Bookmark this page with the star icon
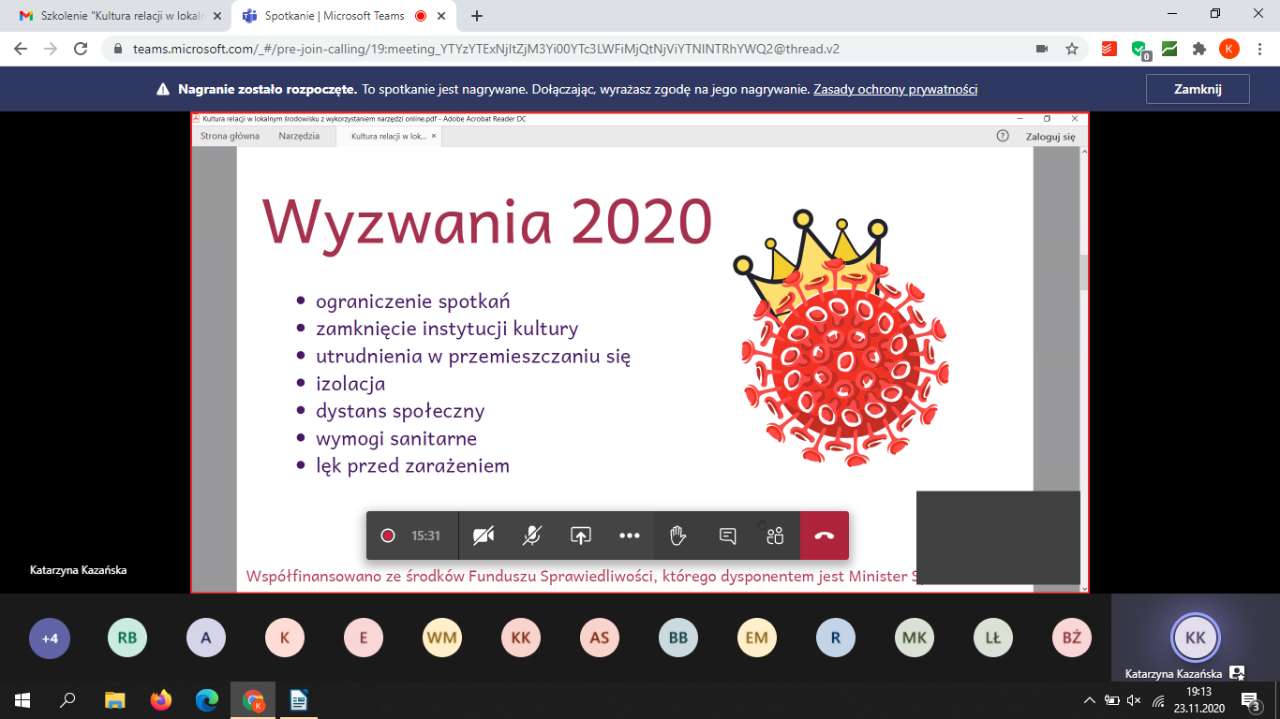 1072,48
